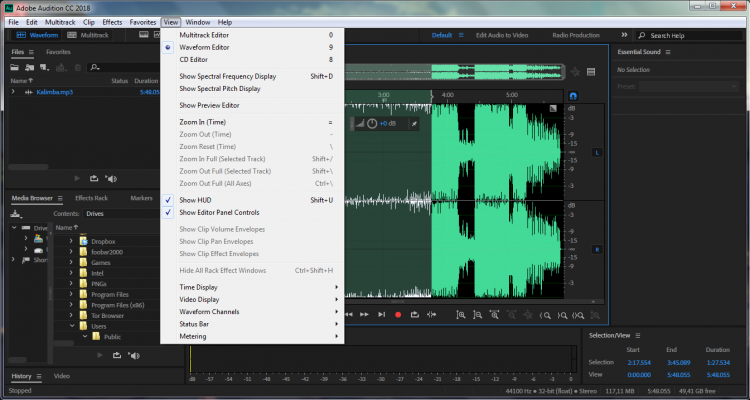
Task: Click Skip Selection icon in transport
Action: (432, 315)
